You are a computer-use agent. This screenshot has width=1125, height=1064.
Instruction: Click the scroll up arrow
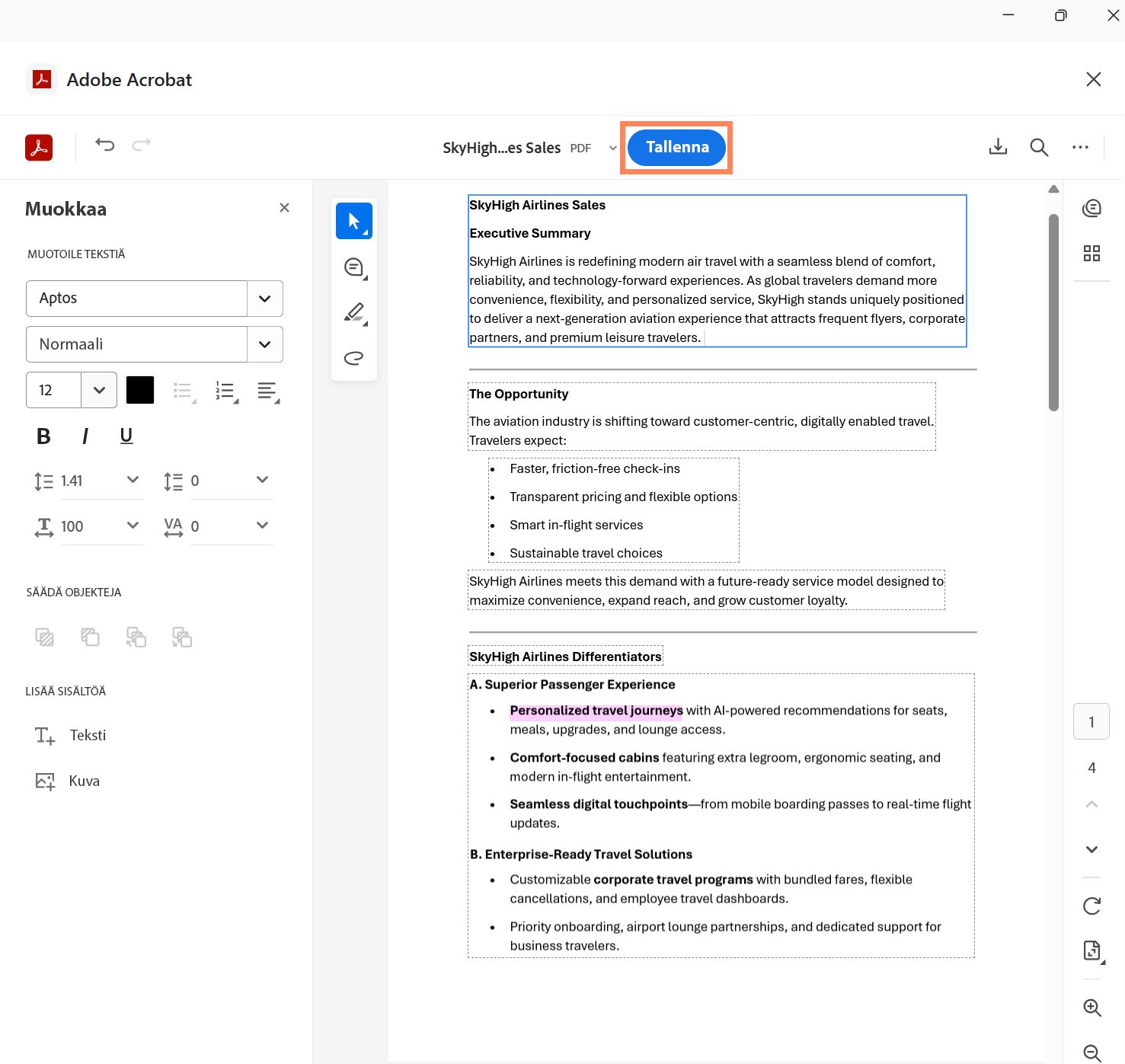click(x=1053, y=189)
